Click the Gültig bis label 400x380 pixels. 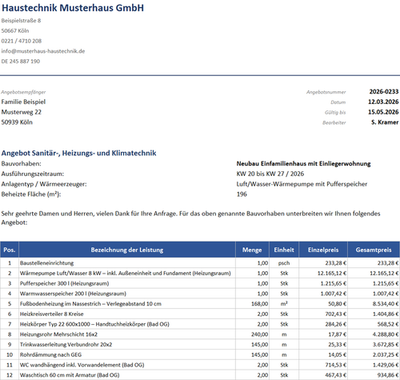[x=335, y=112]
